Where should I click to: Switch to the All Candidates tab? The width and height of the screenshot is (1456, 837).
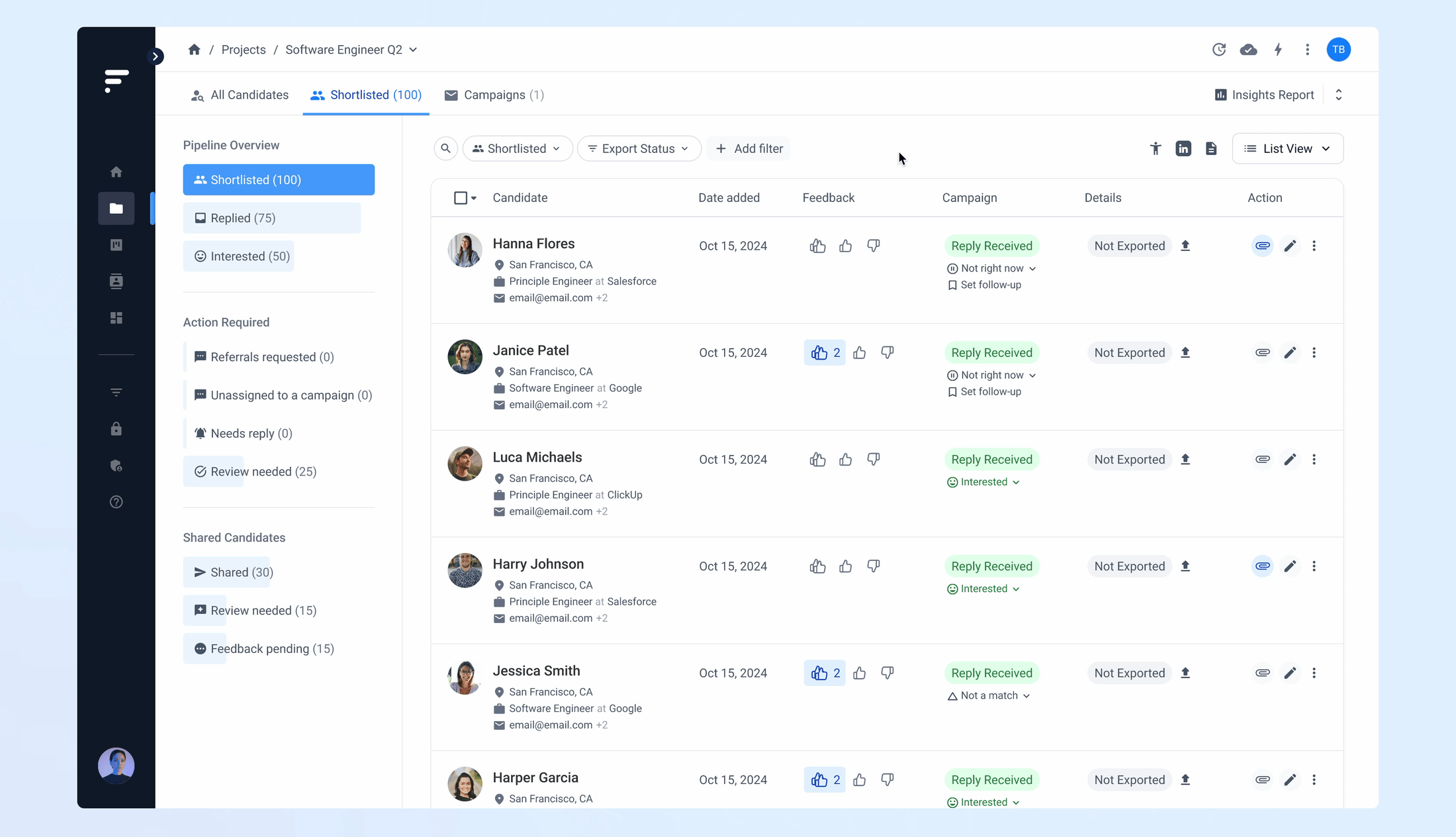[x=240, y=95]
